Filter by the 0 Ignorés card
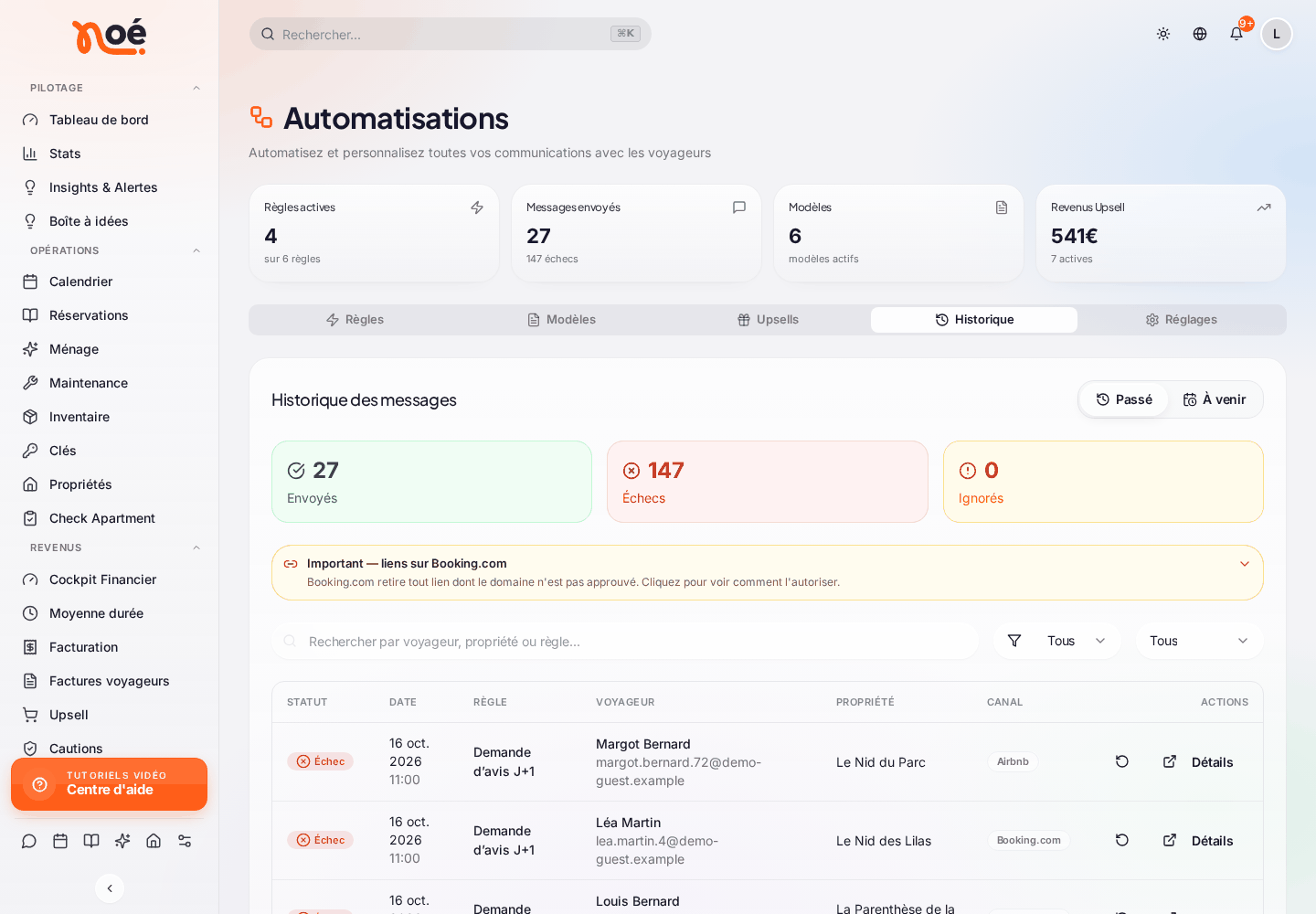The width and height of the screenshot is (1316, 914). [x=1103, y=482]
